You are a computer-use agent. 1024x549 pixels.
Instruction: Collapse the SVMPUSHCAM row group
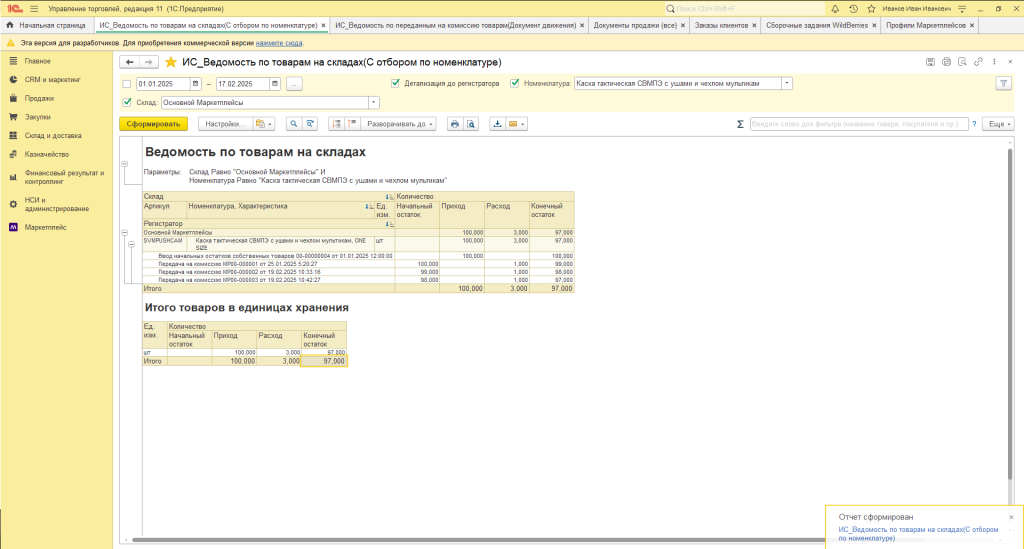coord(131,244)
